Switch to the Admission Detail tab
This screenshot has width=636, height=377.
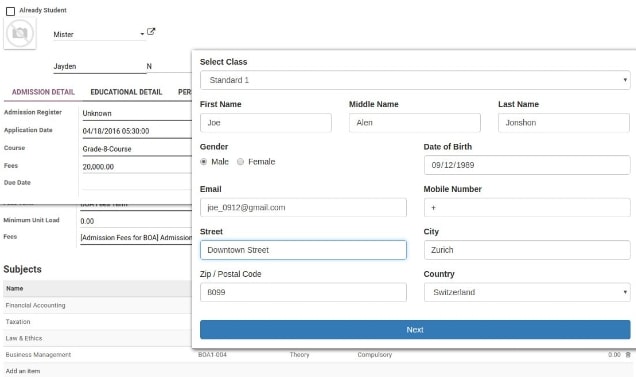(43, 92)
